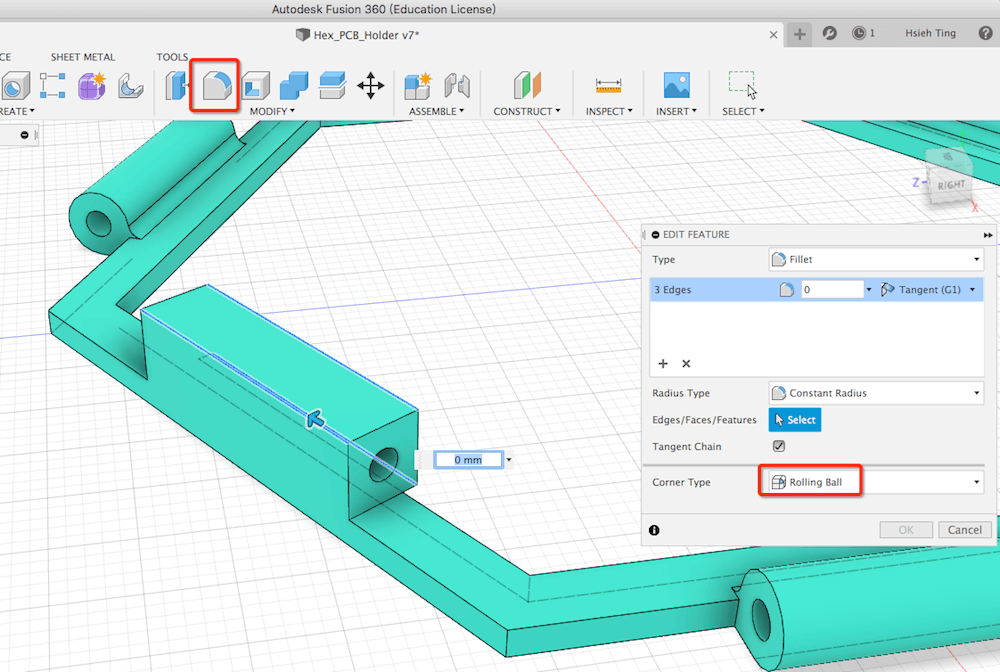
Task: Switch to the SHEET METAL tab
Action: pos(83,57)
